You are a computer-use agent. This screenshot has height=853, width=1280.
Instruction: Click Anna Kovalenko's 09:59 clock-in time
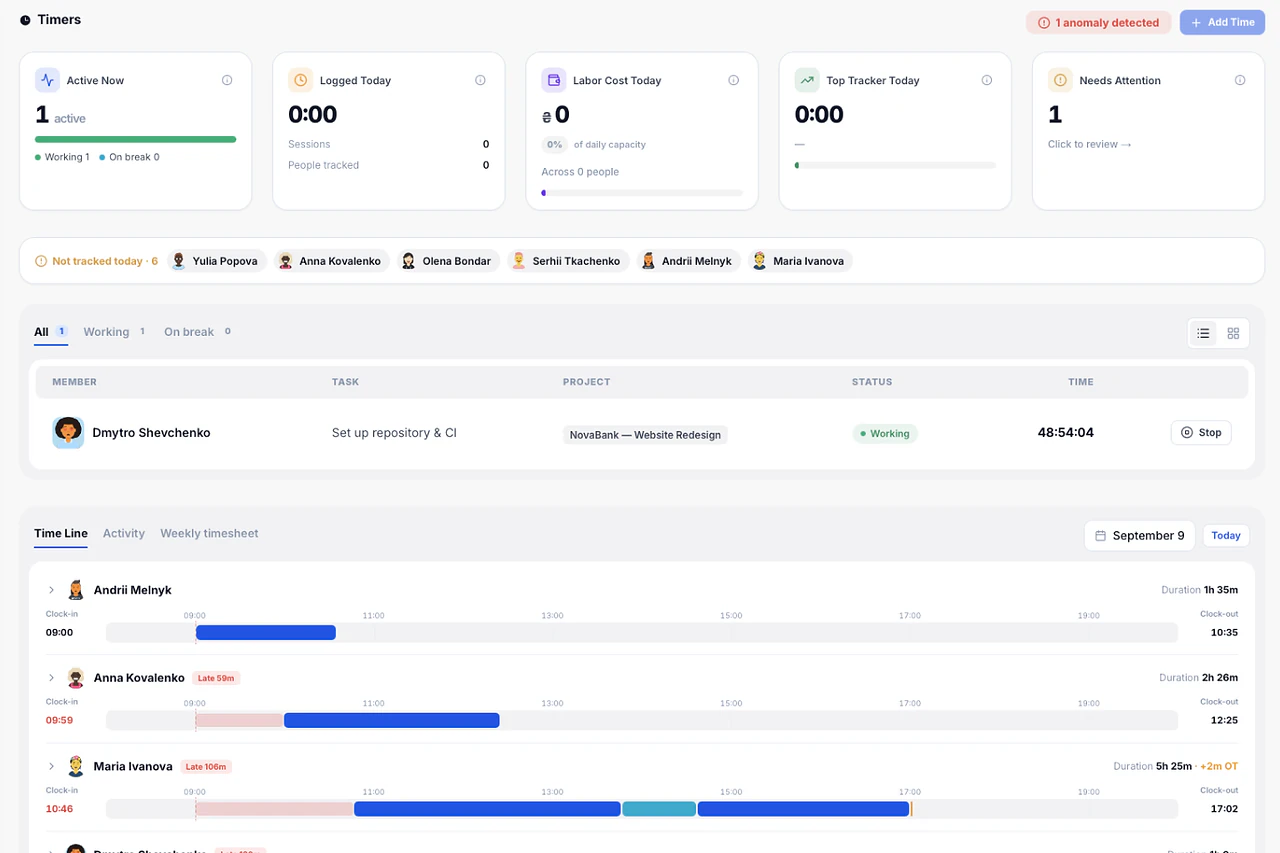[60, 720]
